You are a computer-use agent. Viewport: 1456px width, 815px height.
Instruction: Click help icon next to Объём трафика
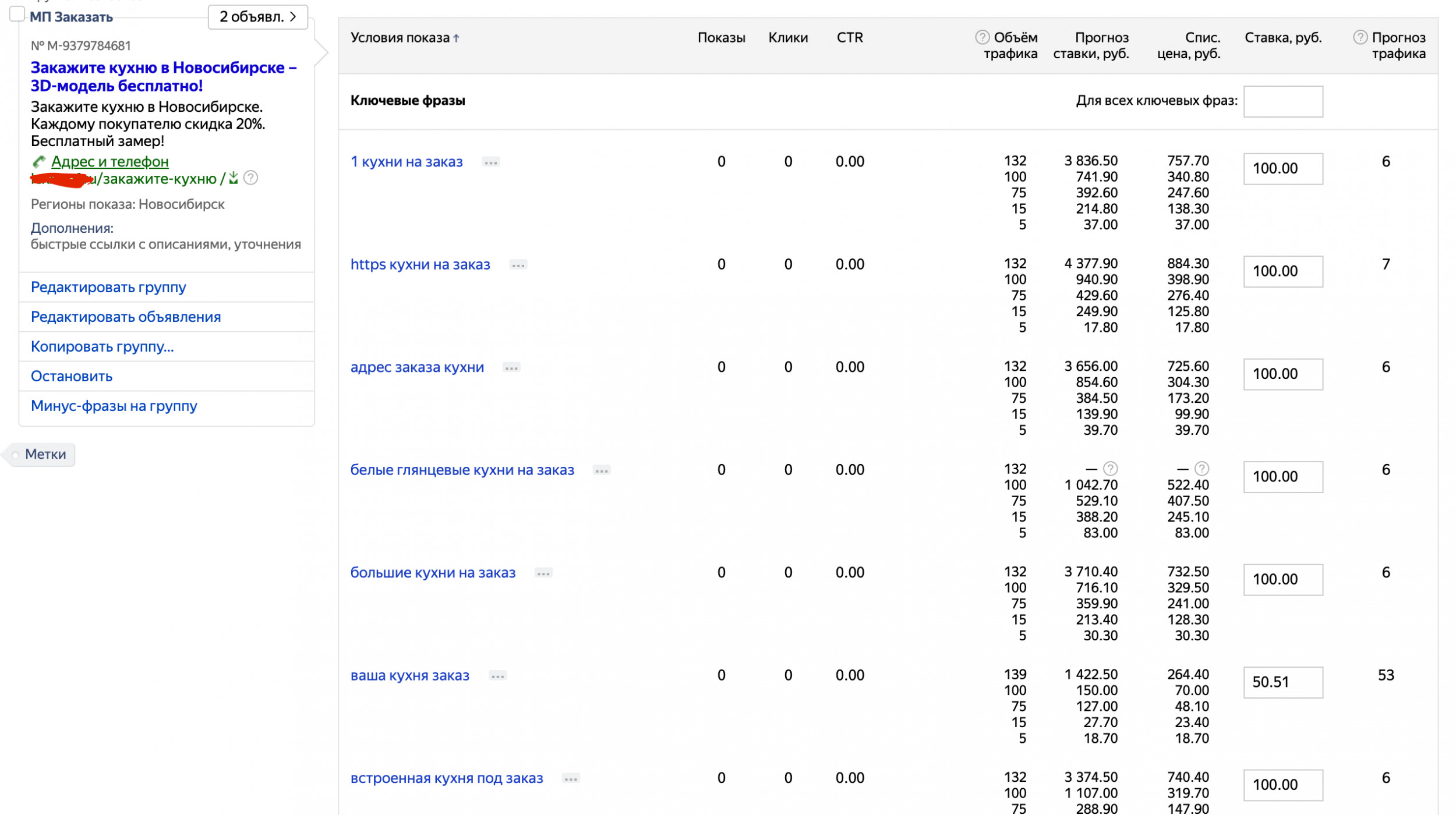pos(982,37)
